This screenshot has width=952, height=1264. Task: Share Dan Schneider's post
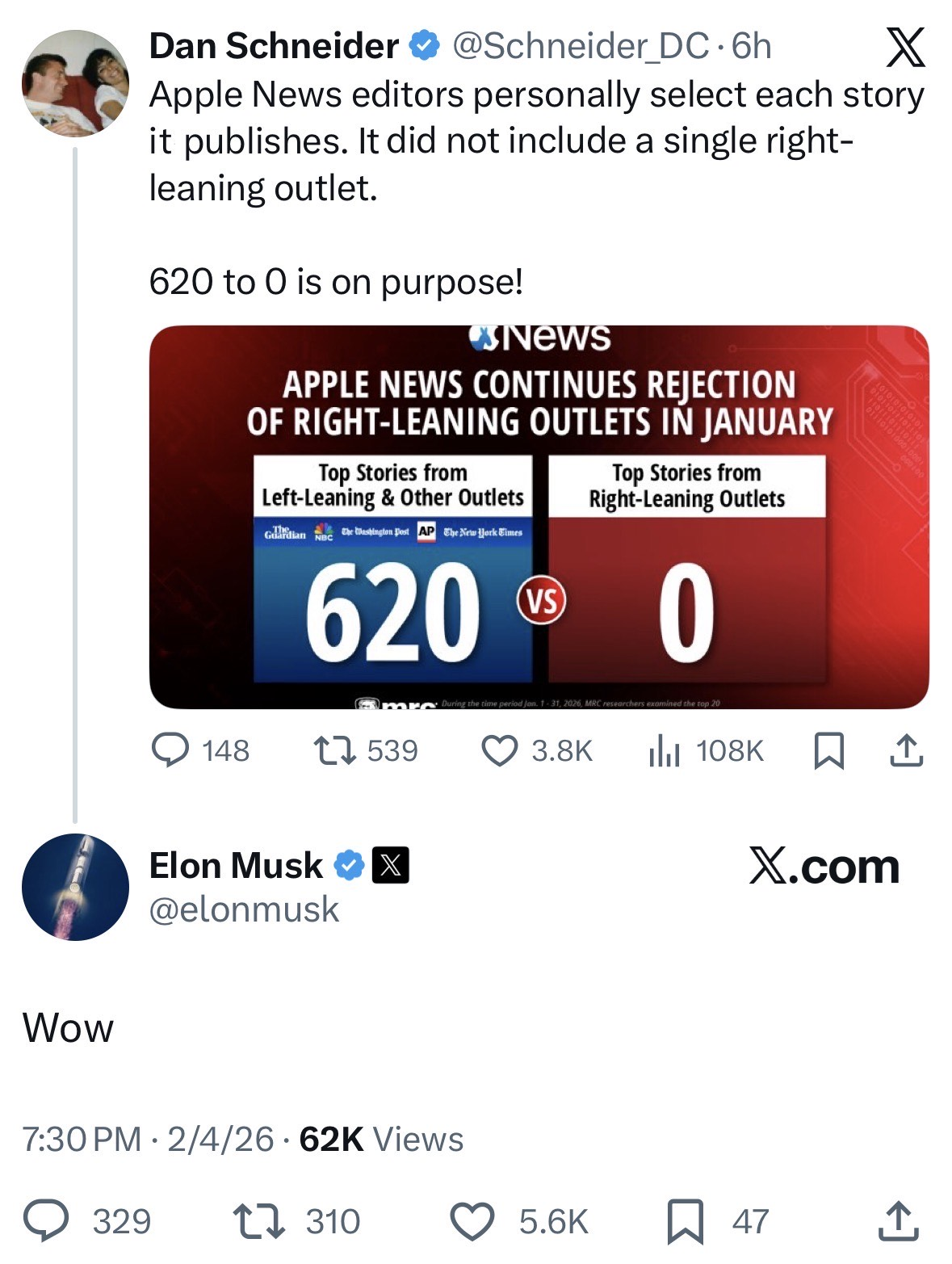point(906,750)
